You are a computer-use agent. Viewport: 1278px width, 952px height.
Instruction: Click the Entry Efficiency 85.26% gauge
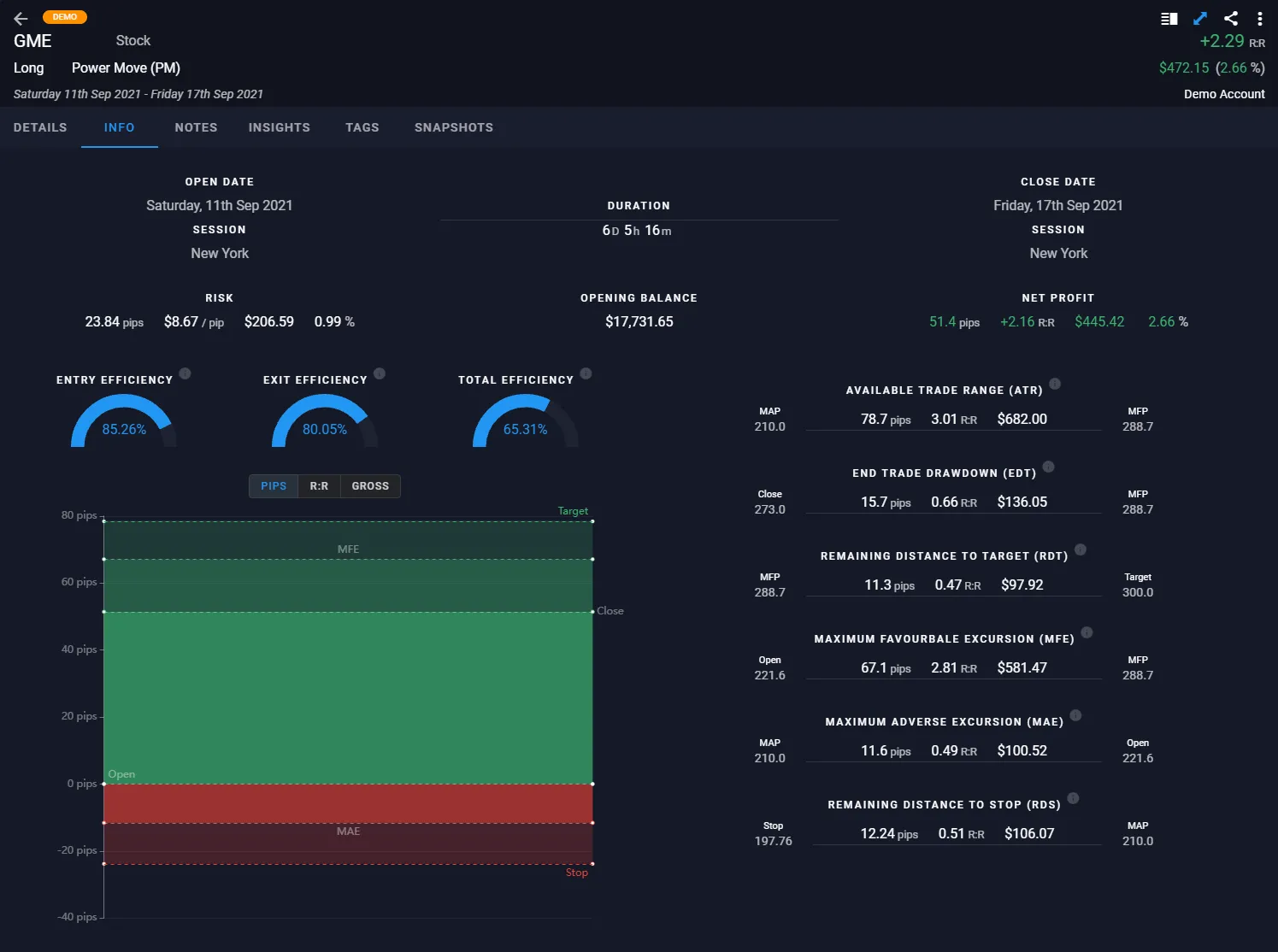124,421
